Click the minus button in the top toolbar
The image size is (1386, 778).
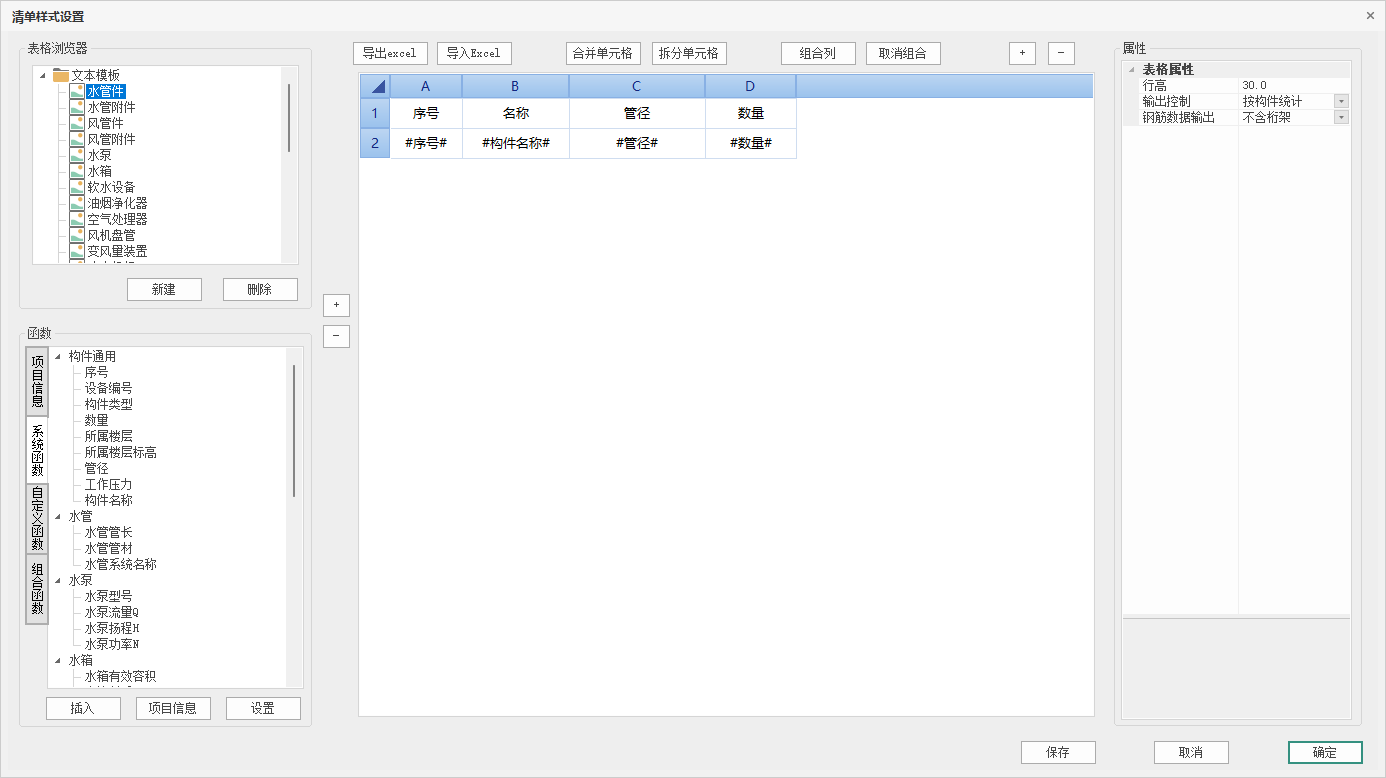(1061, 53)
